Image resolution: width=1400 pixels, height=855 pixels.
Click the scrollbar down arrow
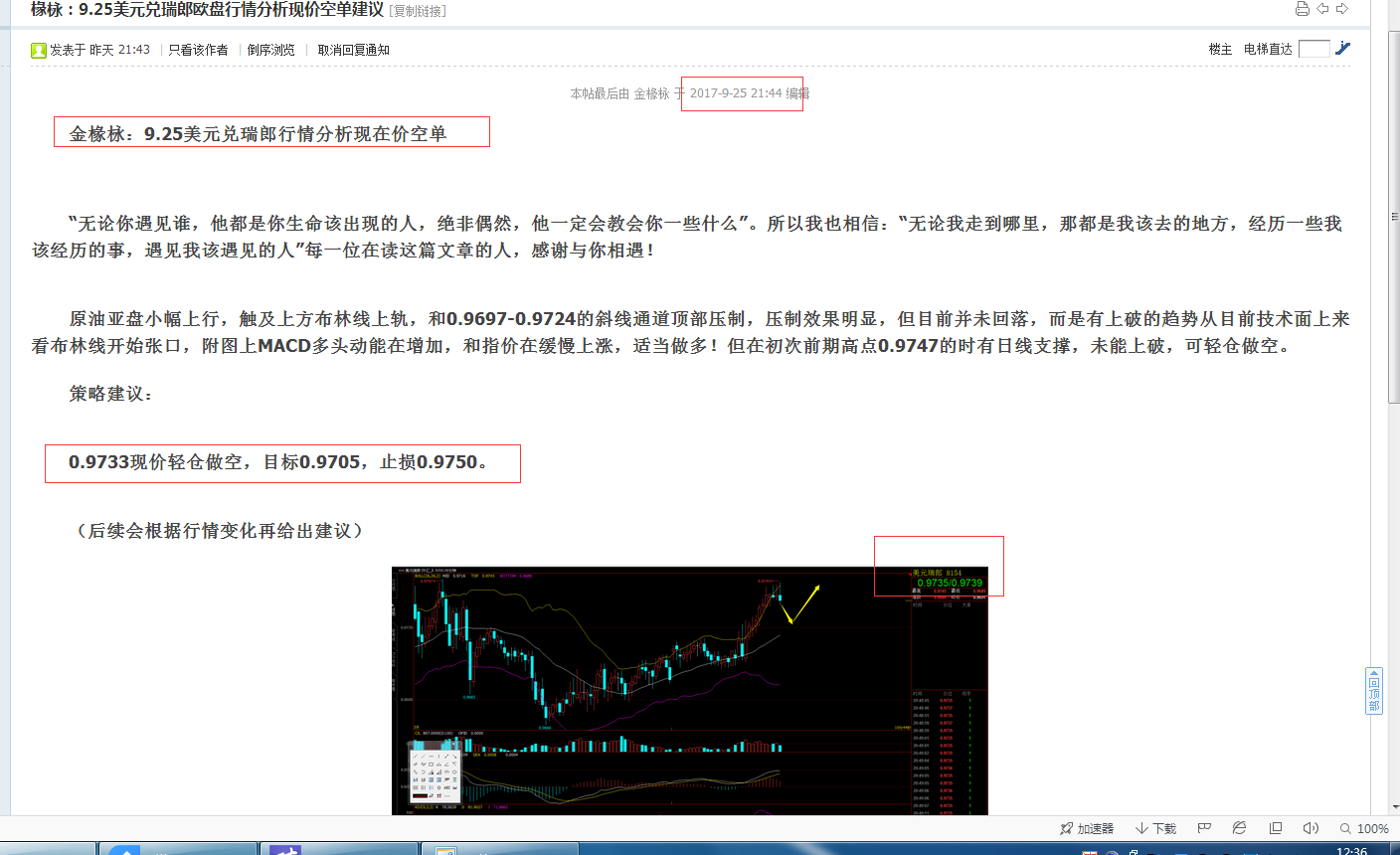(x=1394, y=807)
